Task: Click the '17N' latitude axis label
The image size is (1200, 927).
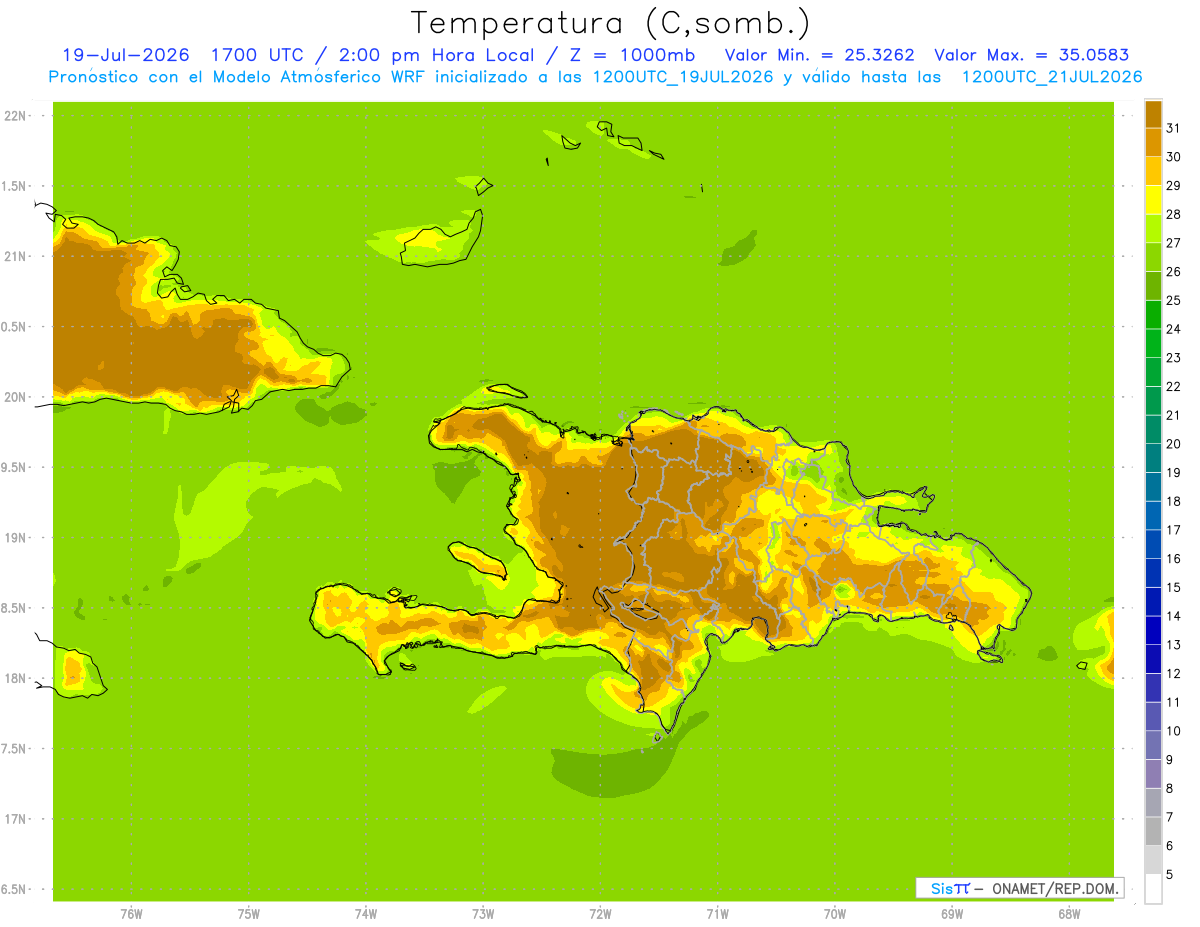Action: 14,819
